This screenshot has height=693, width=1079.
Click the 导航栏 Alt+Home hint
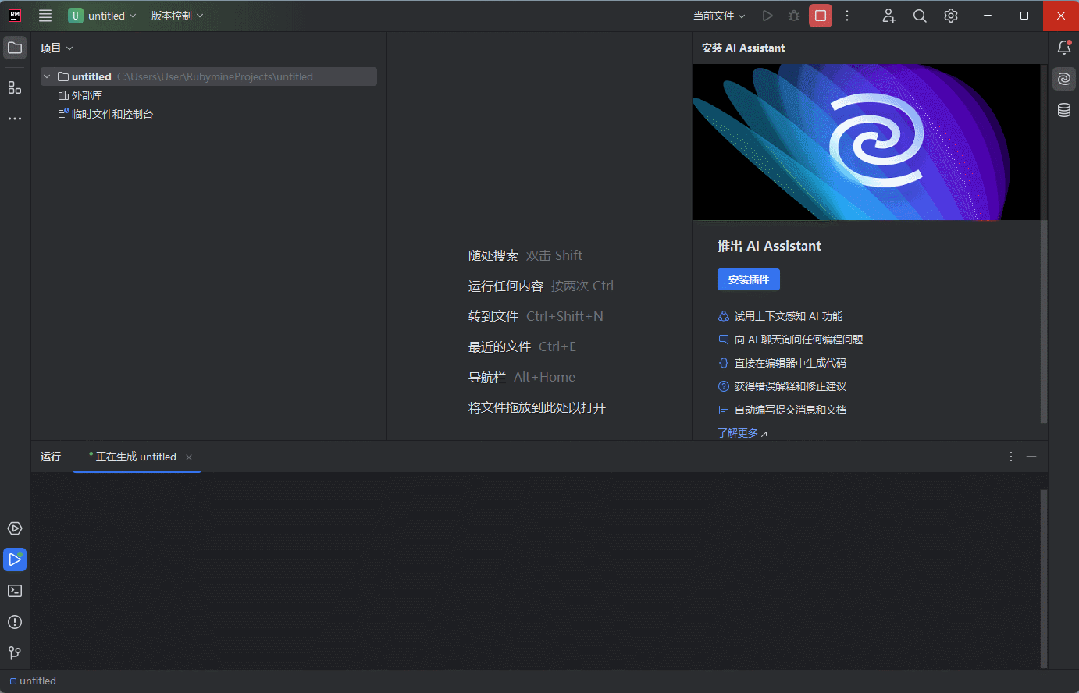click(522, 377)
